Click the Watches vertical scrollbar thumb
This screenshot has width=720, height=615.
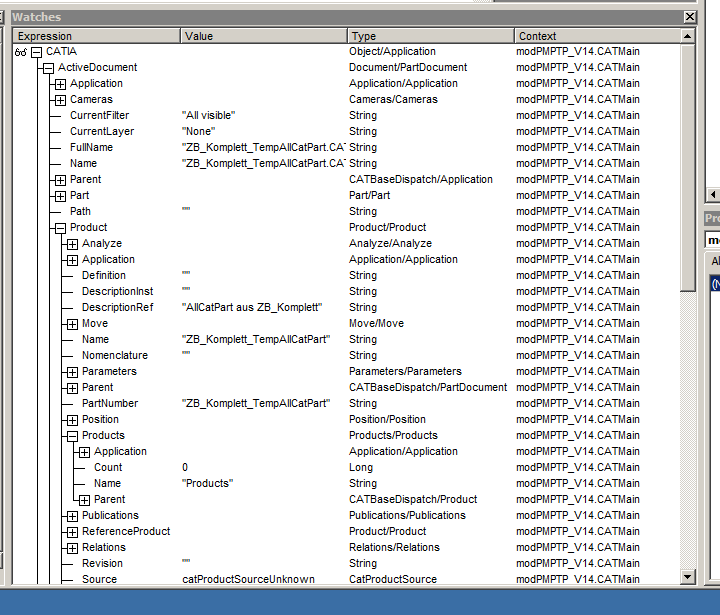[x=687, y=167]
